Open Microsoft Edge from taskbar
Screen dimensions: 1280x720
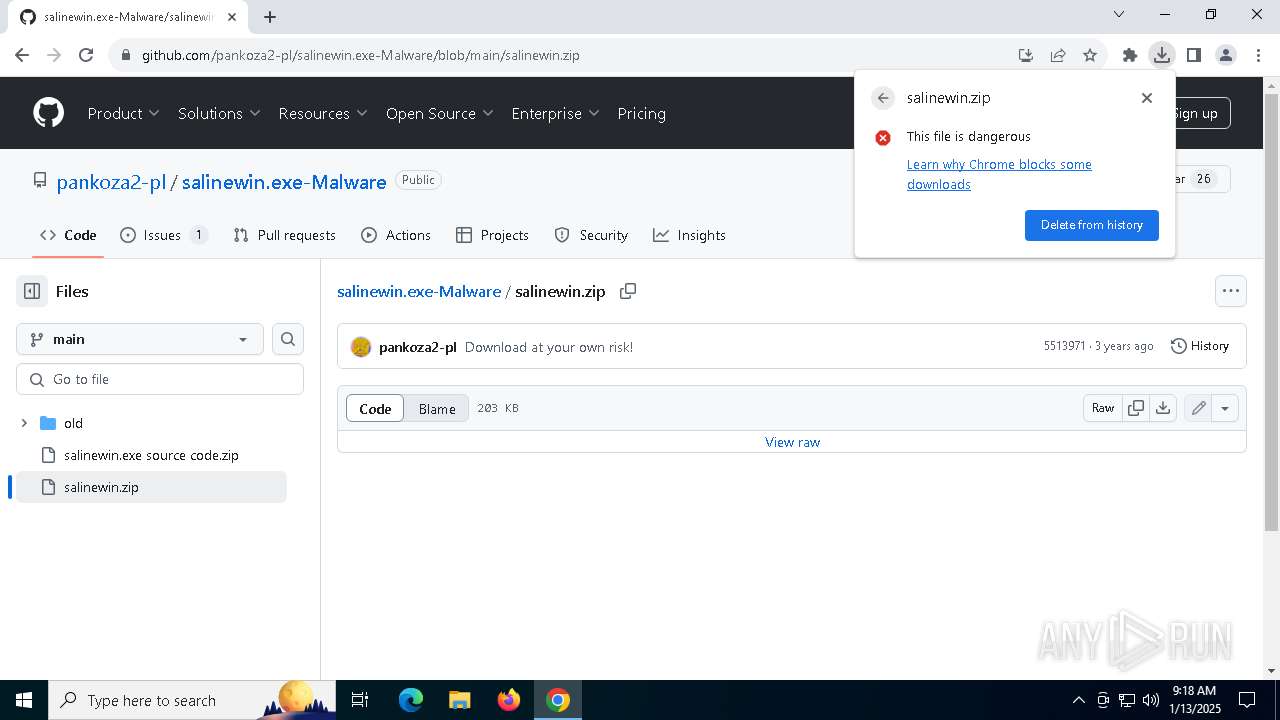tap(411, 700)
